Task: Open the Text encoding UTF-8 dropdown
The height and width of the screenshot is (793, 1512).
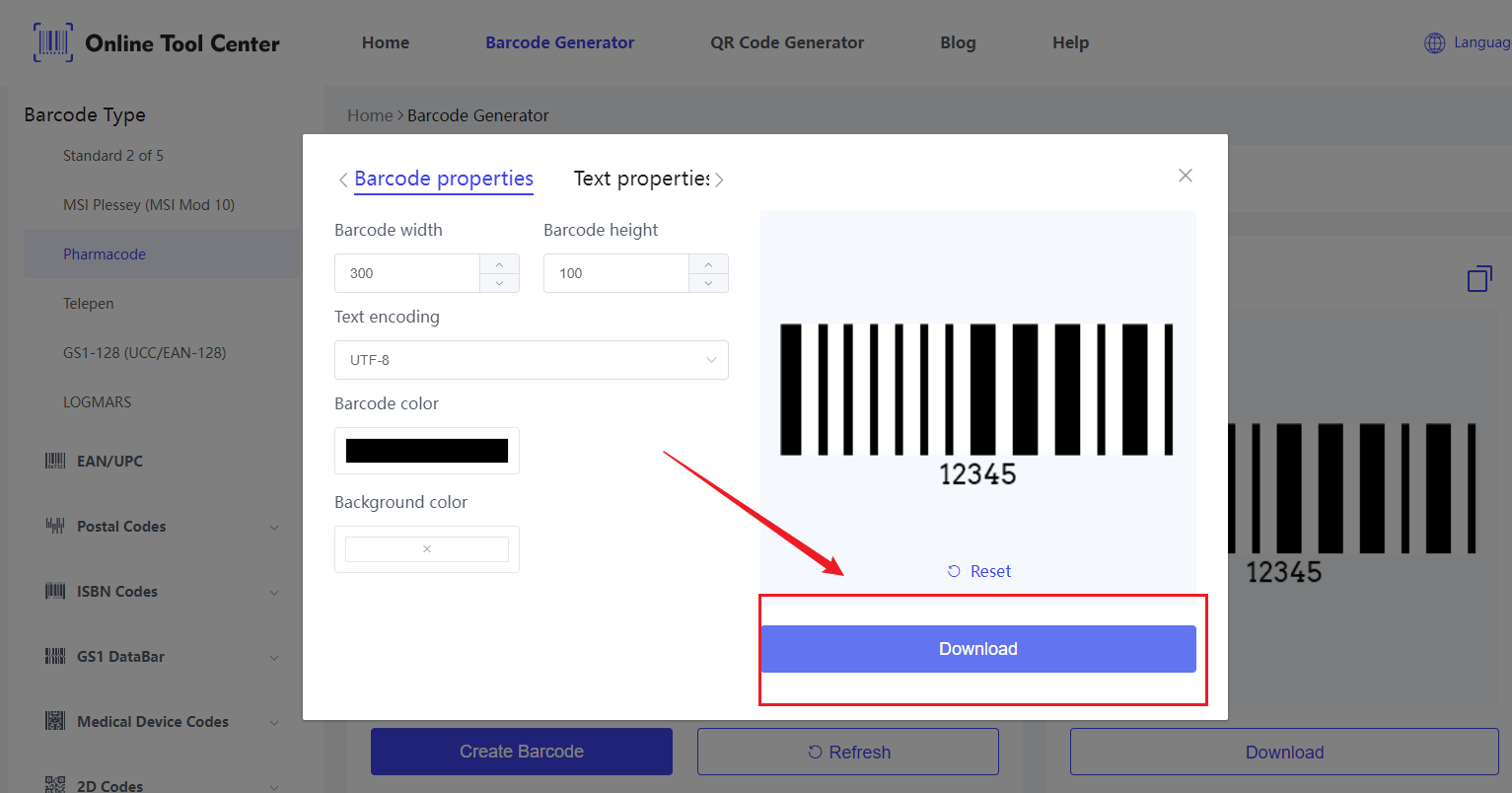Action: point(532,360)
